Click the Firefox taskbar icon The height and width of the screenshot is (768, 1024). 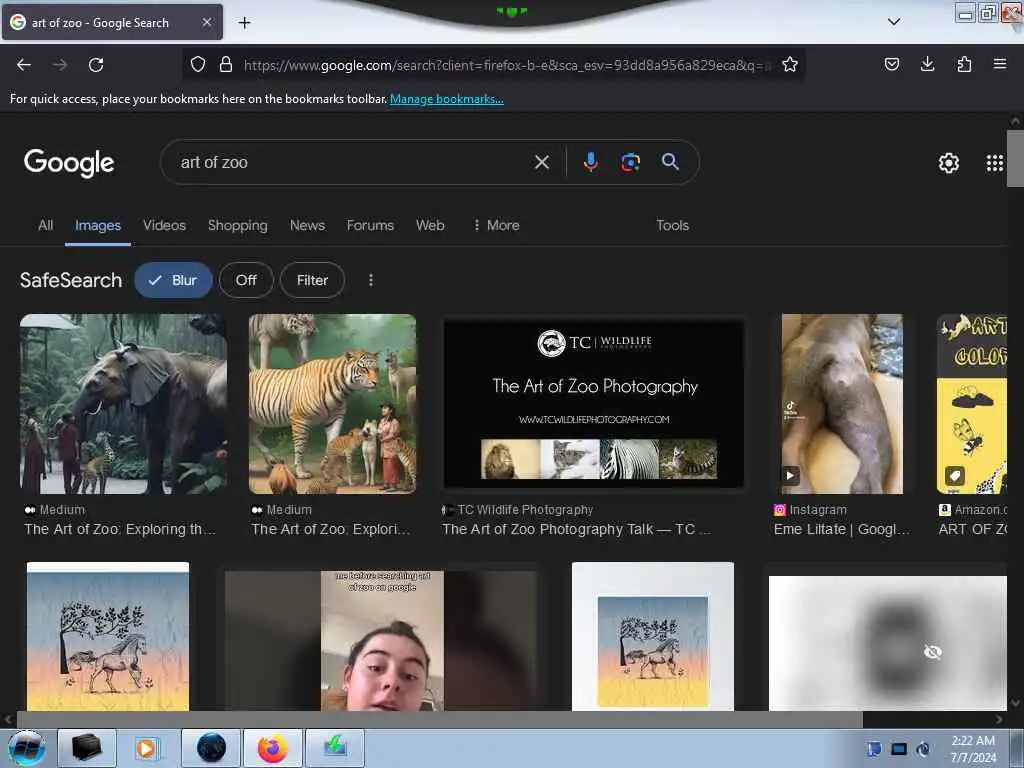272,748
